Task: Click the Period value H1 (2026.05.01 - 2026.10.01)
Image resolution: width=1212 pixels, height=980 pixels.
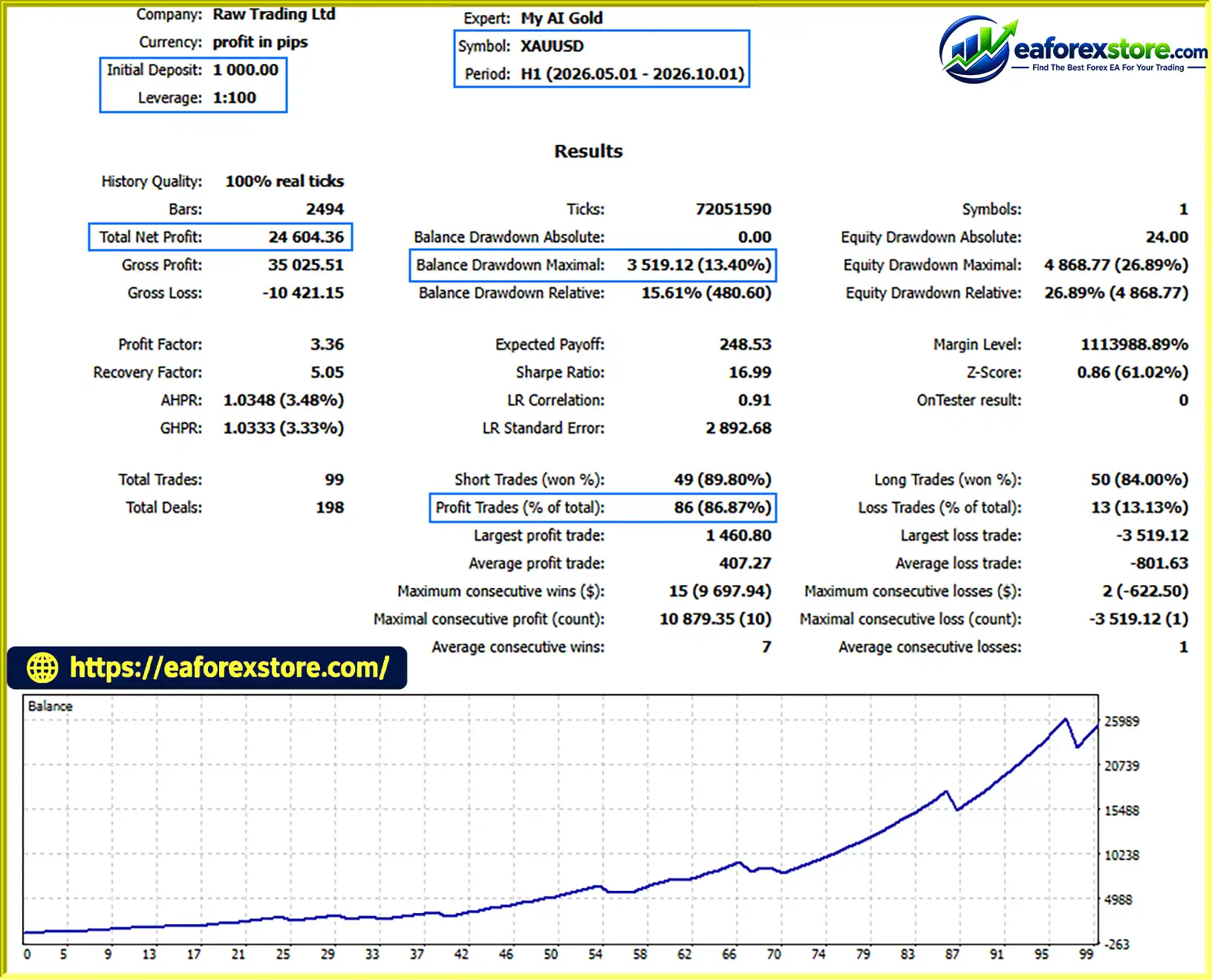Action: (x=632, y=74)
